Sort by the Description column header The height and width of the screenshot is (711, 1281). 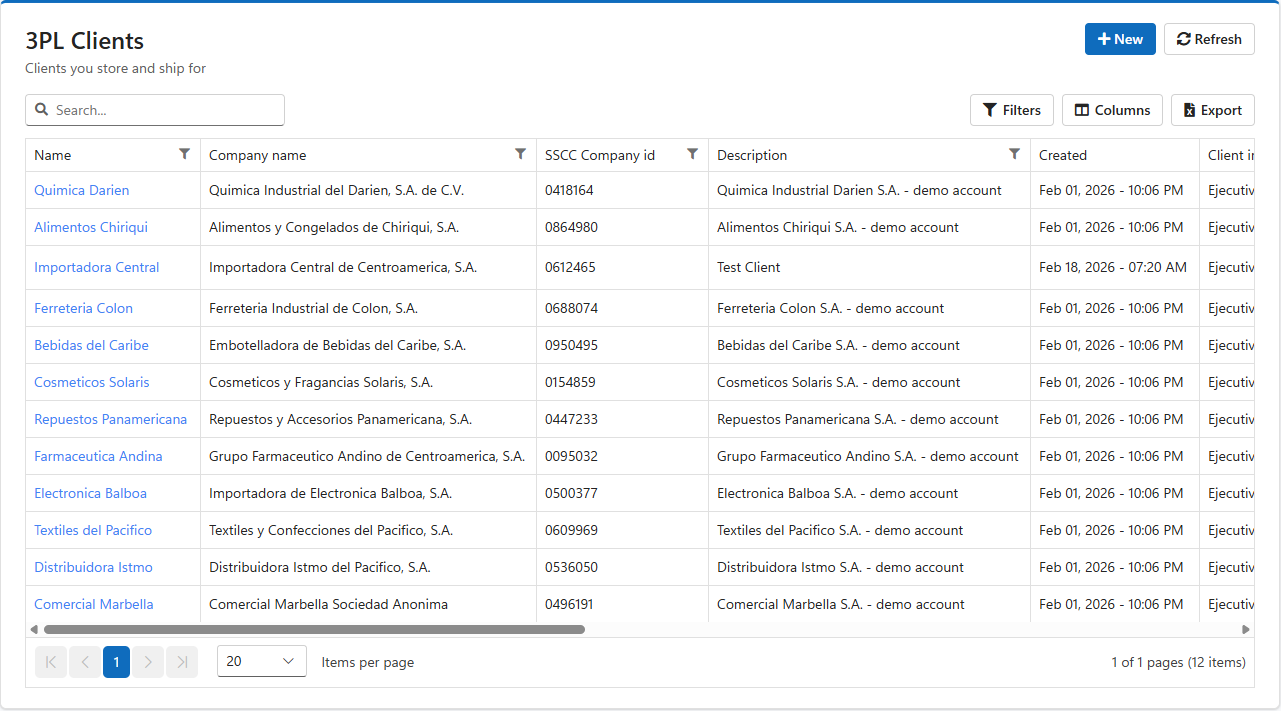[x=752, y=155]
